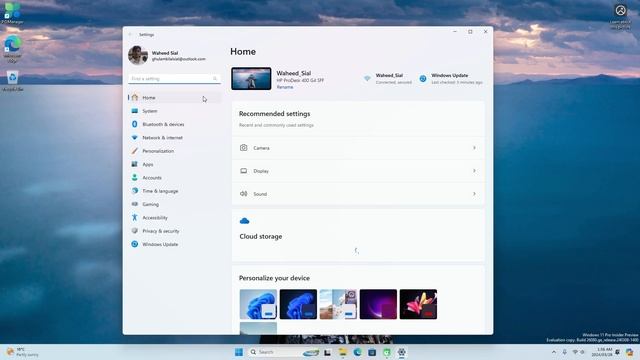This screenshot has height=360, width=640.
Task: Click the microphone icon in system tray
Action: pyautogui.click(x=564, y=352)
